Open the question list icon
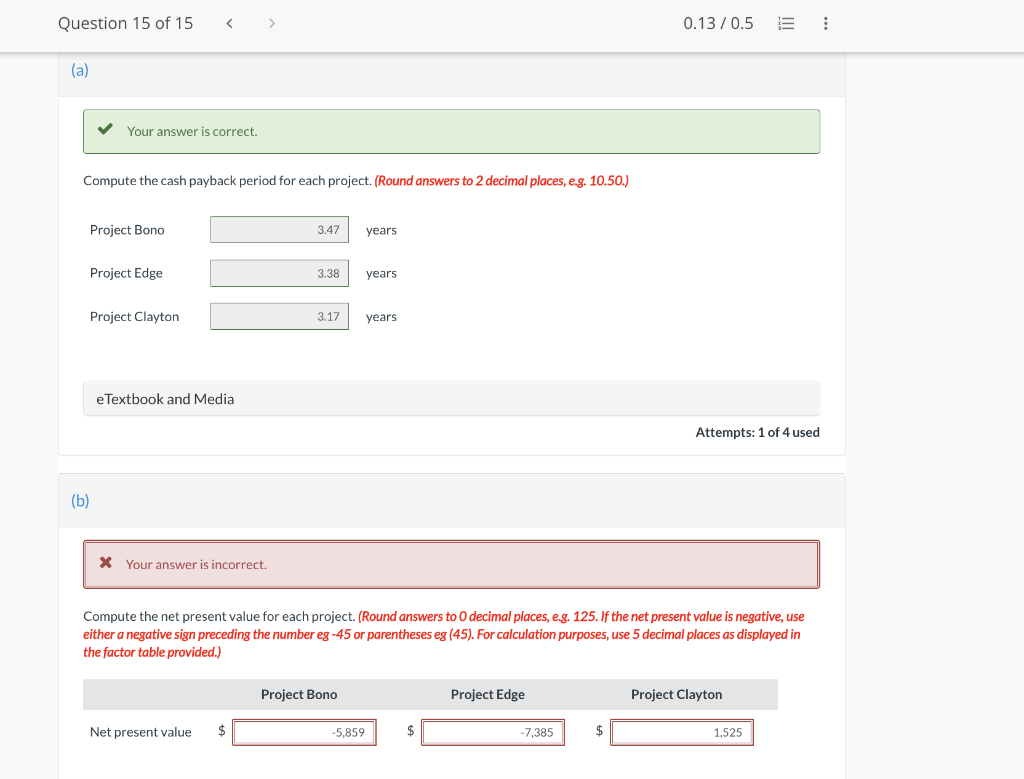Image resolution: width=1024 pixels, height=779 pixels. (786, 23)
